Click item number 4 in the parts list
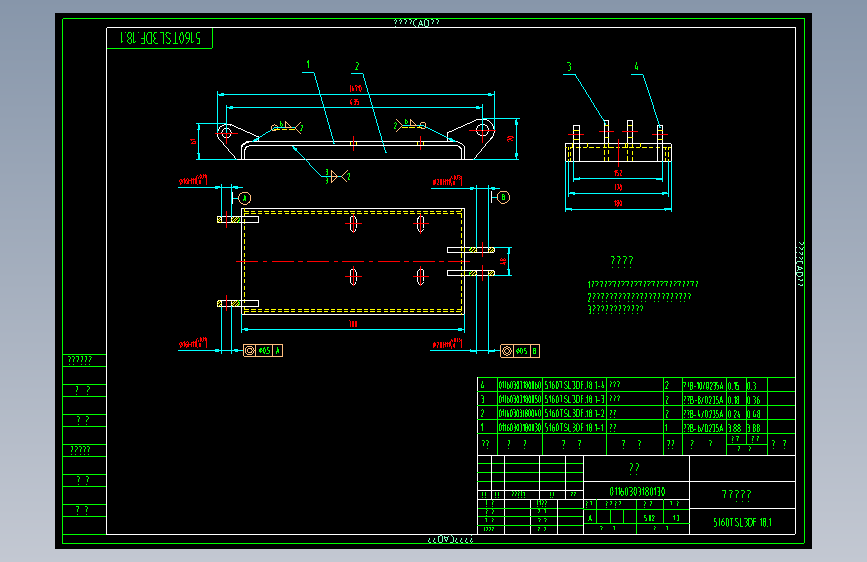The image size is (867, 562). pyautogui.click(x=483, y=385)
